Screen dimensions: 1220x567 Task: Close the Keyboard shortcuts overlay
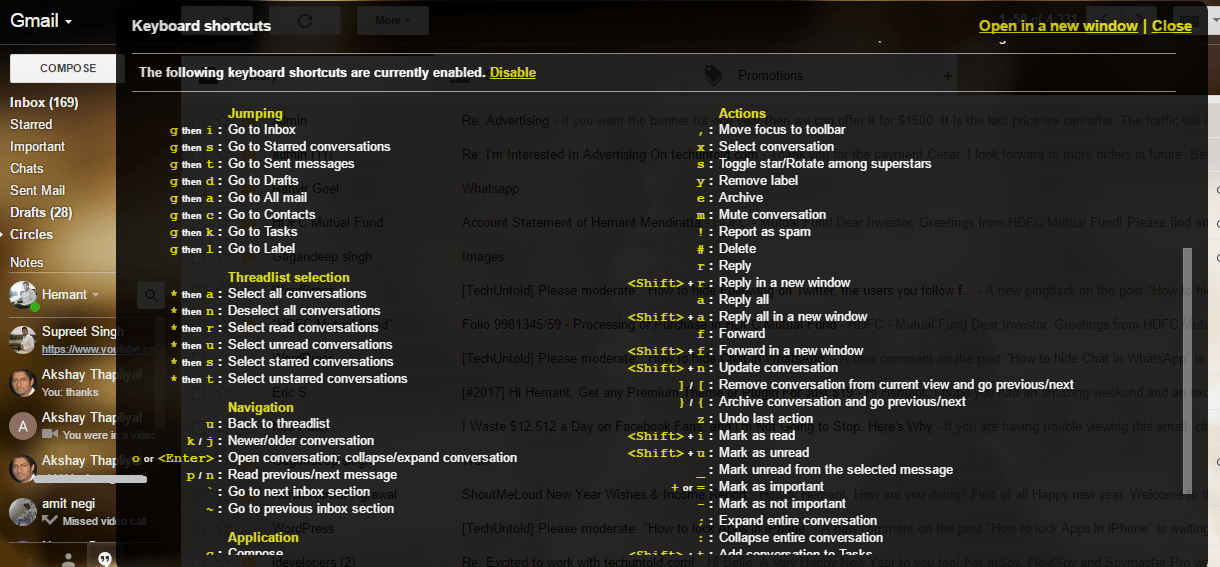(1172, 26)
